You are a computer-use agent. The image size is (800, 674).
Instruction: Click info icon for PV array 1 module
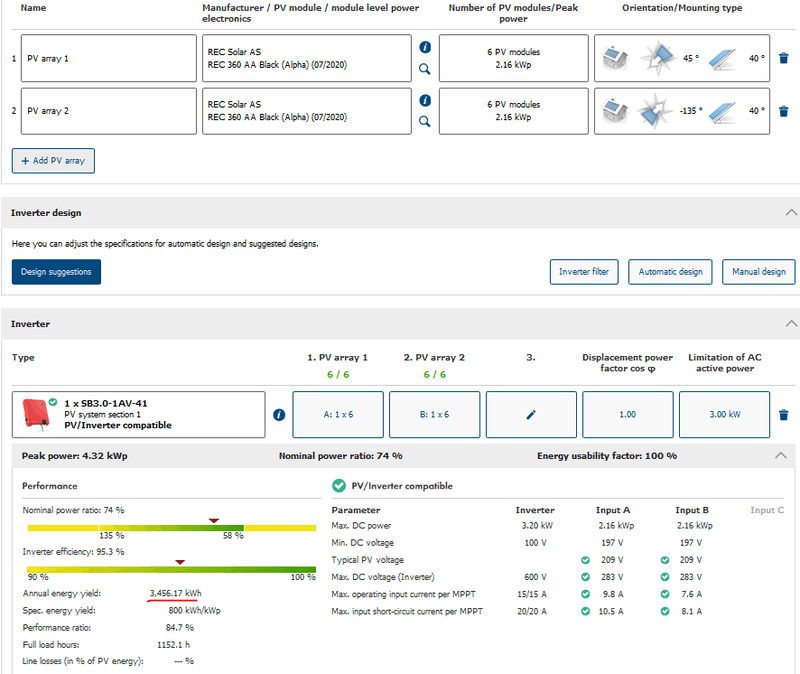[425, 47]
